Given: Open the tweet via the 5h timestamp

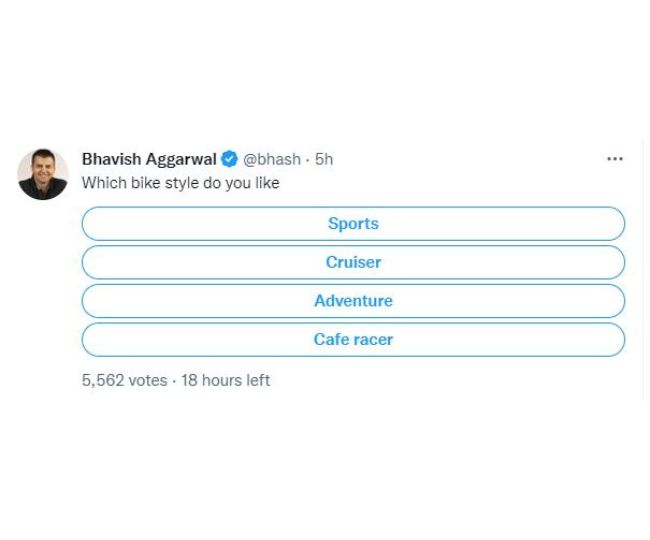Looking at the screenshot, I should (324, 159).
